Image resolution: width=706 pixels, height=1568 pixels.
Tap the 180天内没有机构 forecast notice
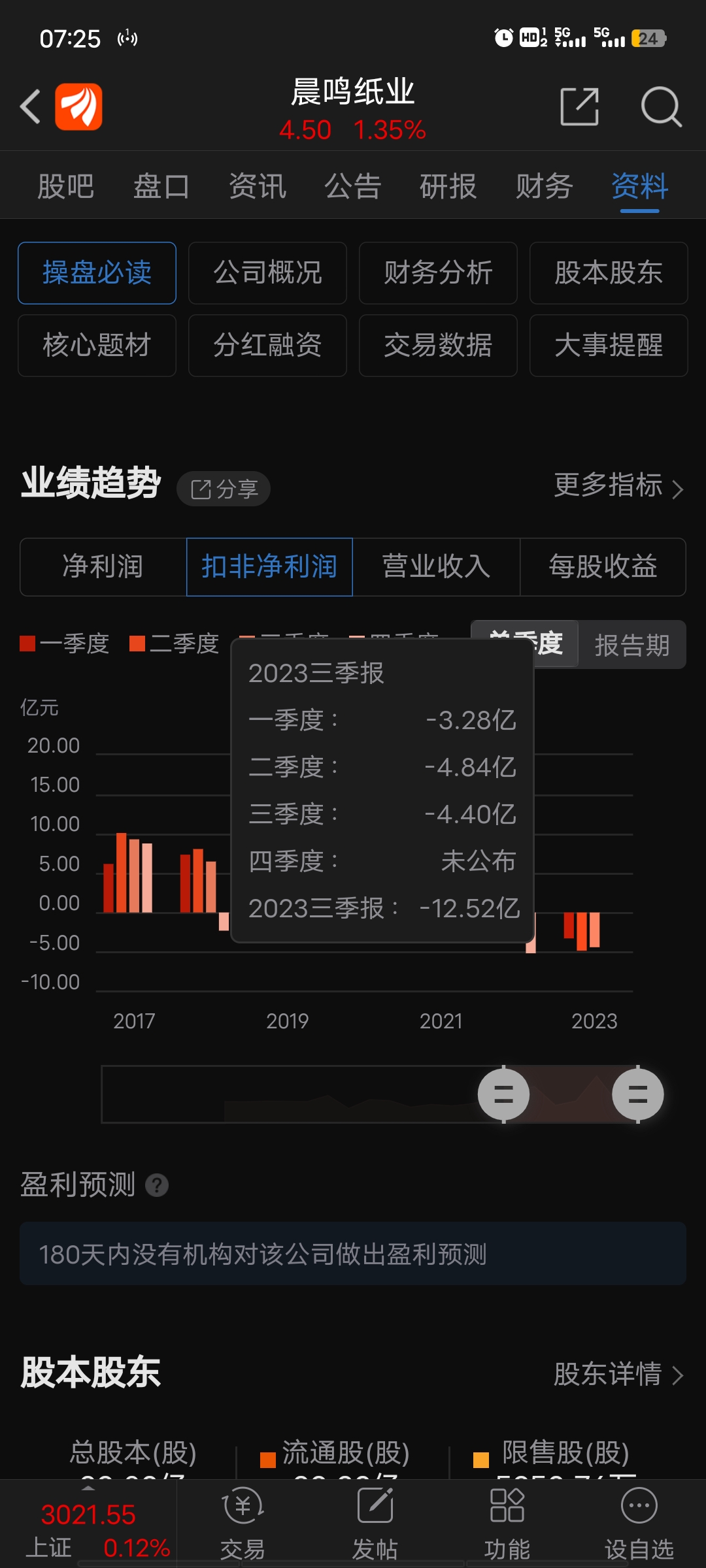pyautogui.click(x=353, y=1254)
